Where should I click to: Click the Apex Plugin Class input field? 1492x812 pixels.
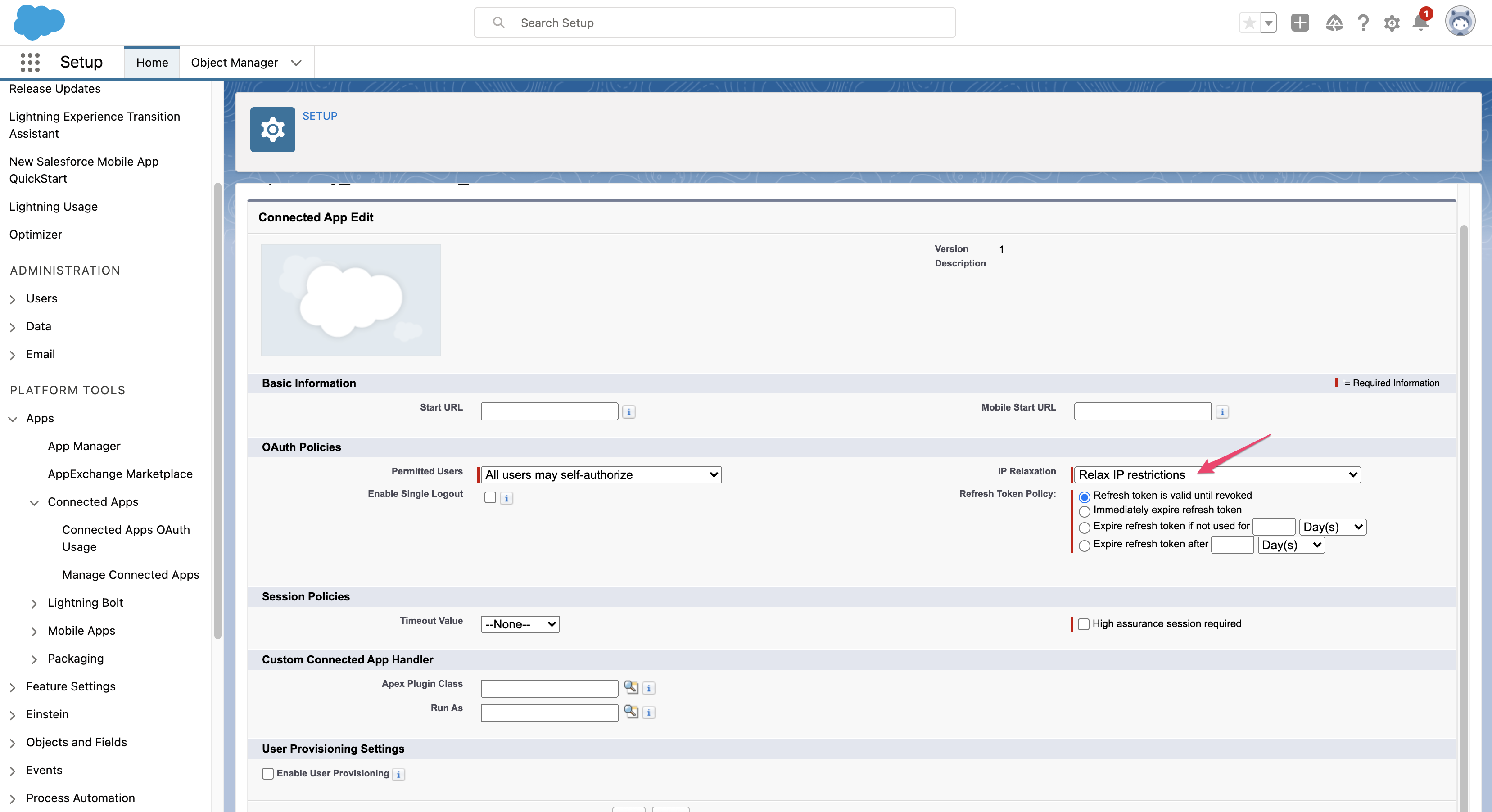point(549,688)
